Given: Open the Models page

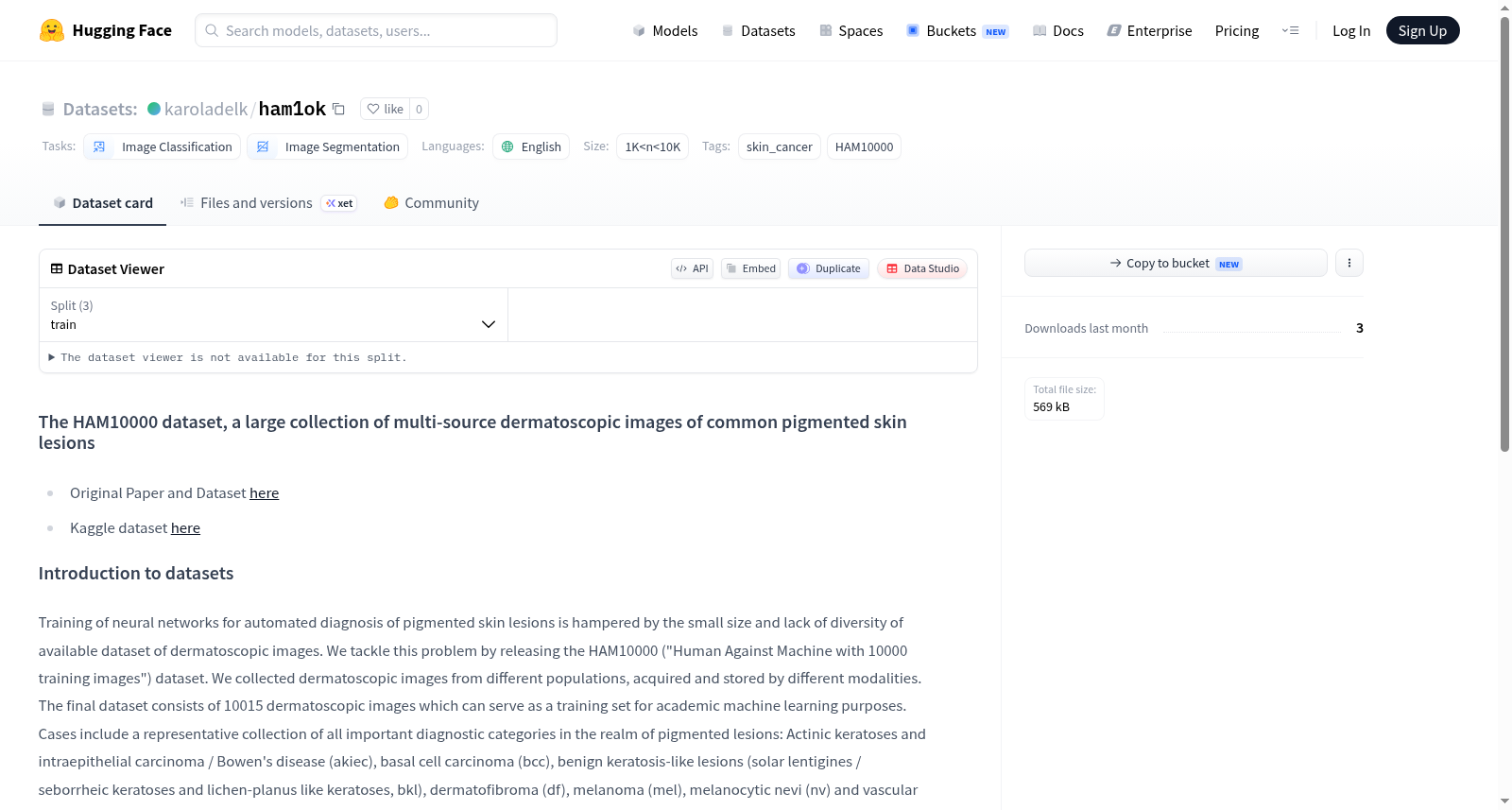Looking at the screenshot, I should (x=665, y=31).
